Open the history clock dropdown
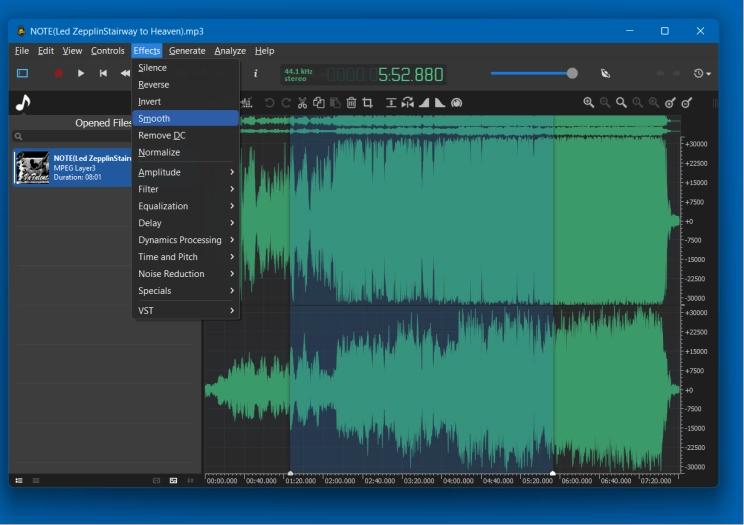Image resolution: width=744 pixels, height=525 pixels. point(703,73)
